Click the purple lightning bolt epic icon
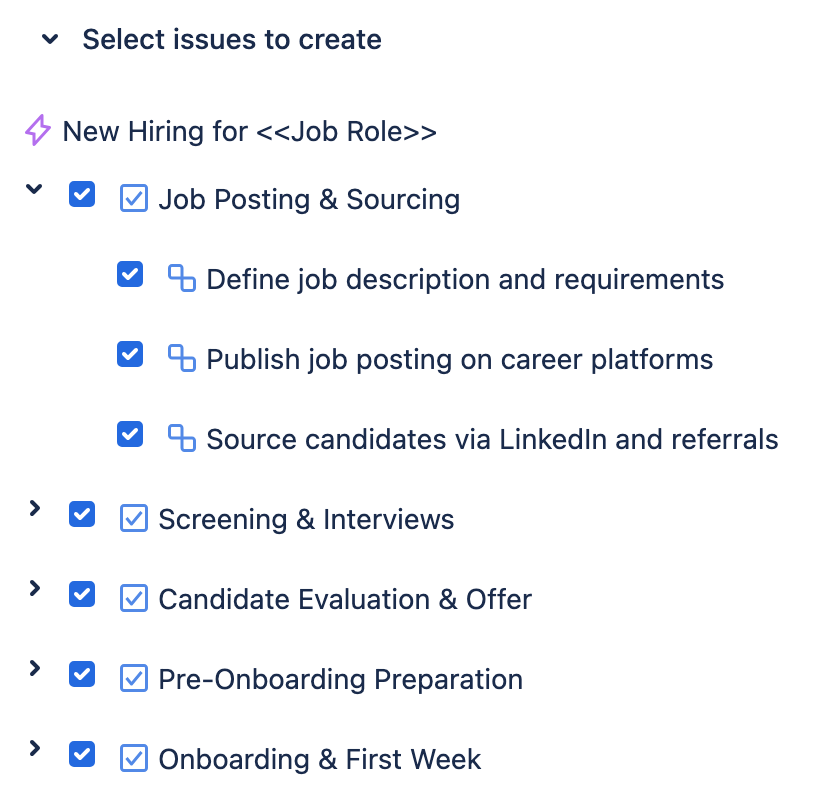The width and height of the screenshot is (832, 804). click(37, 131)
